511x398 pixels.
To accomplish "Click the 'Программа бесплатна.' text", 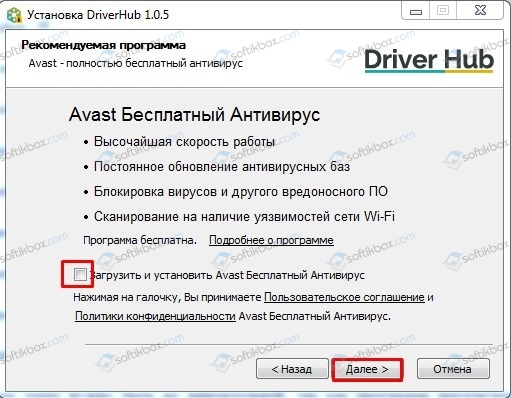I will [140, 240].
